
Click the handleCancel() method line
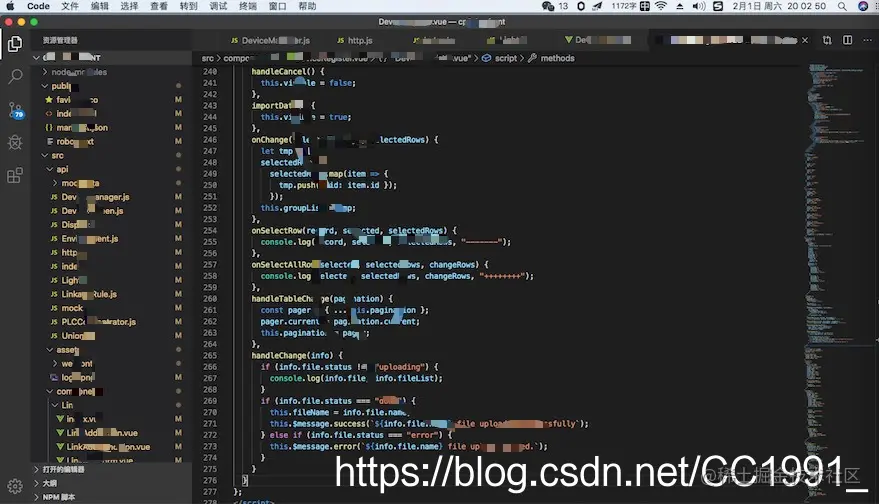[x=288, y=72]
